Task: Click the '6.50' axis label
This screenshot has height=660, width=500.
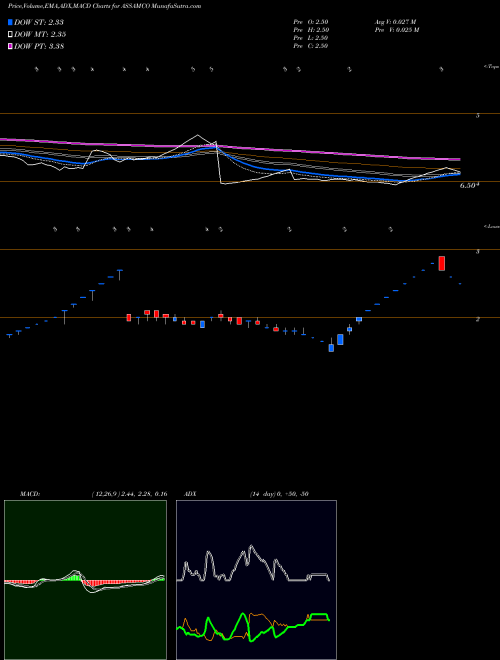Action: (x=470, y=185)
